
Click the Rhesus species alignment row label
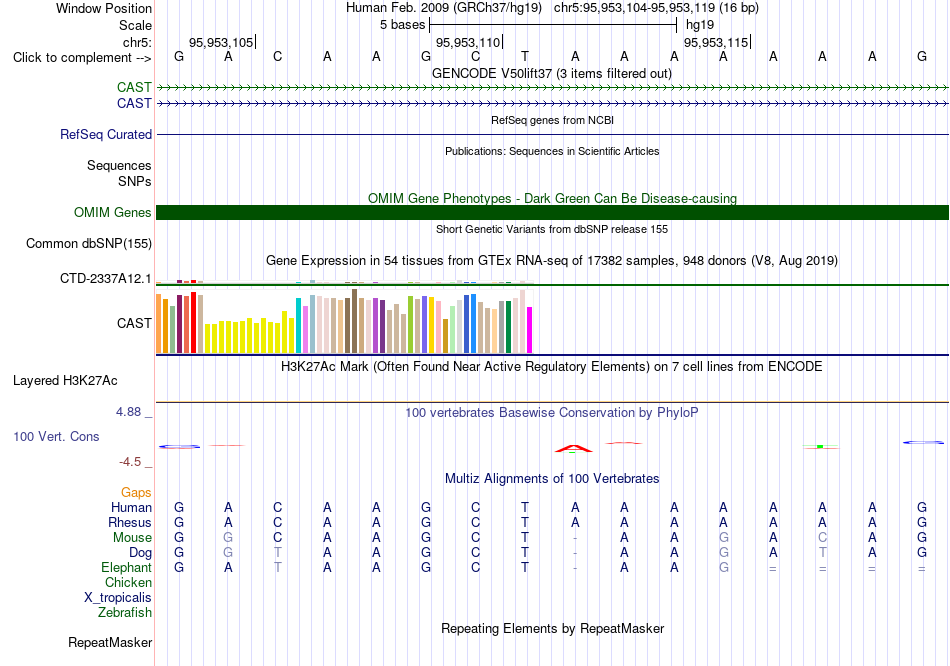pos(130,522)
